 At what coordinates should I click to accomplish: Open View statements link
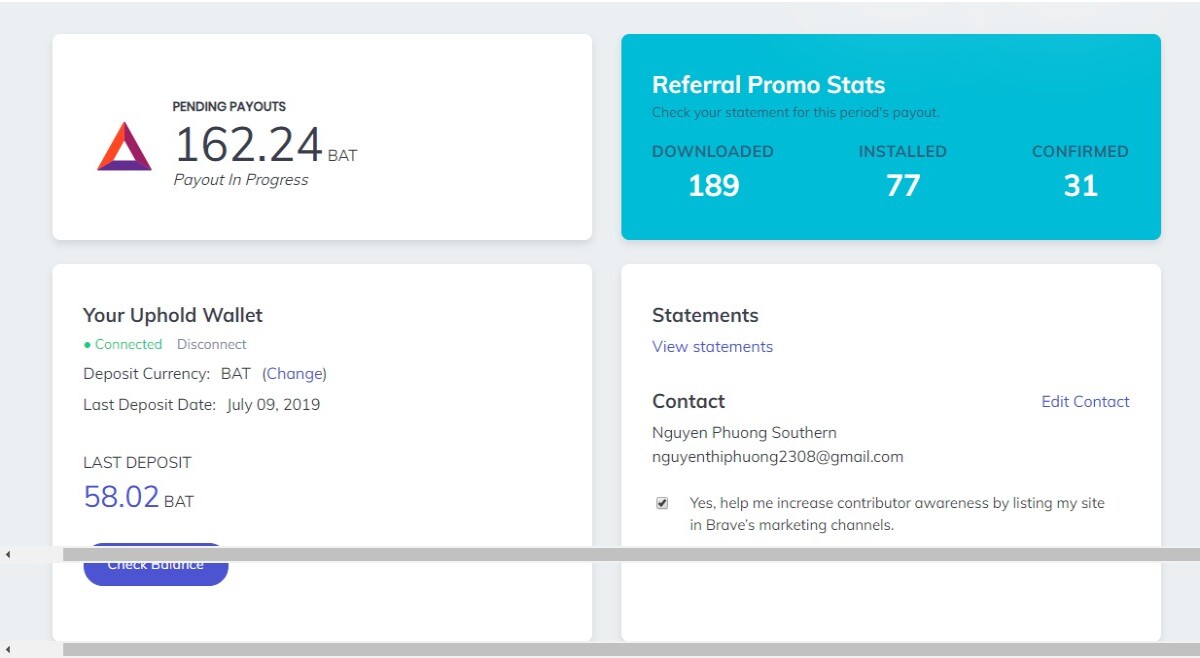(712, 347)
